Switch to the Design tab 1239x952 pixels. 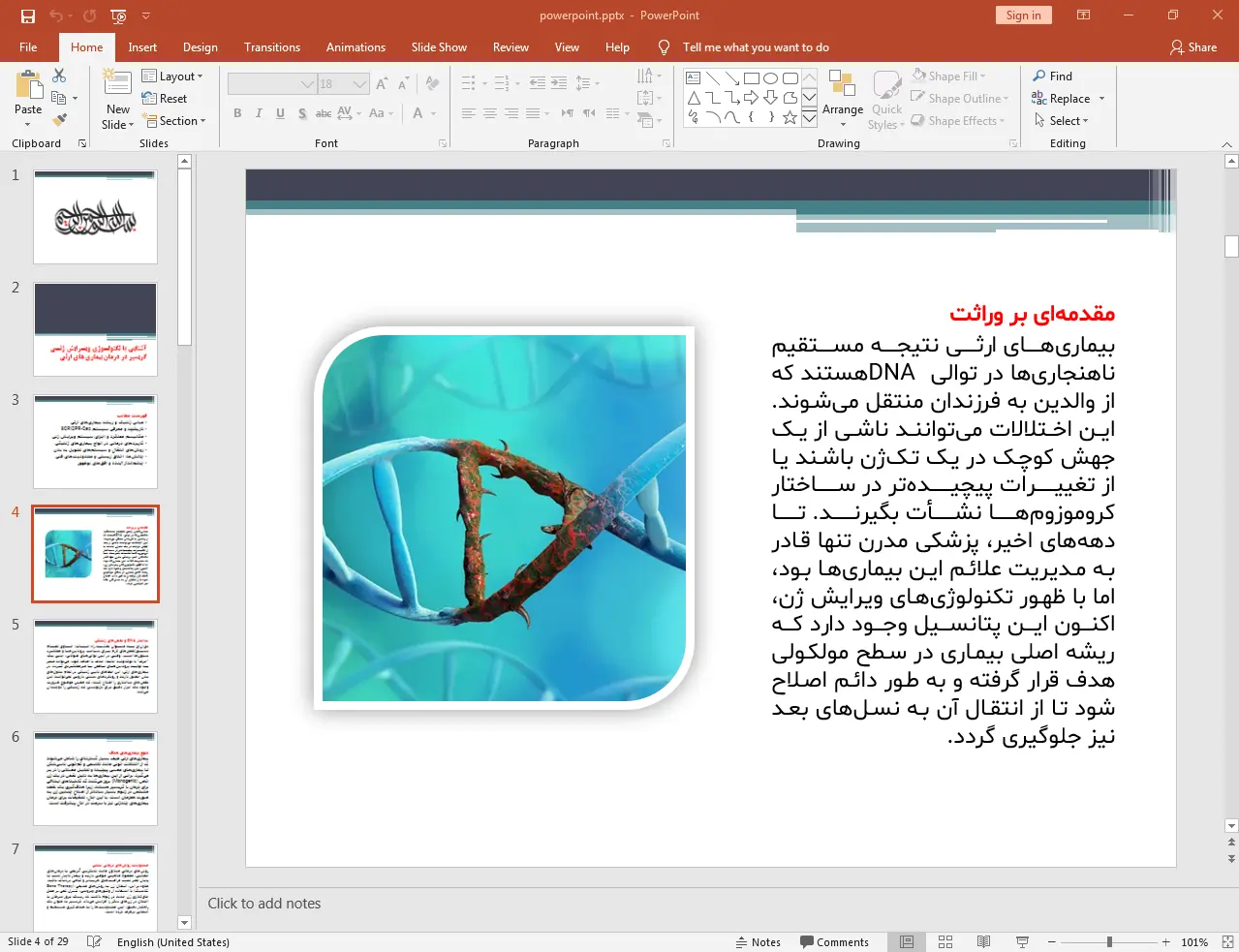click(201, 47)
